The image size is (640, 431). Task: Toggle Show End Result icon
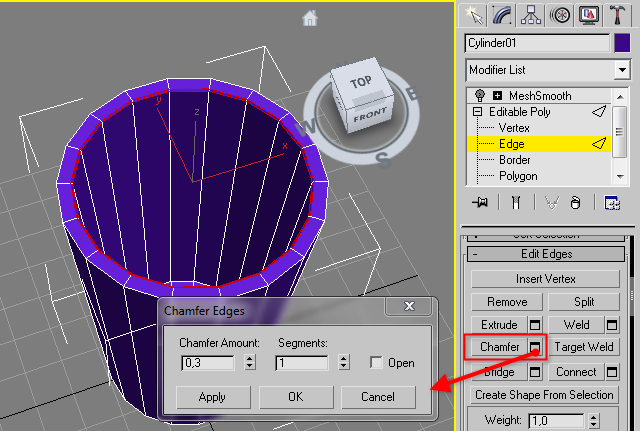[516, 202]
